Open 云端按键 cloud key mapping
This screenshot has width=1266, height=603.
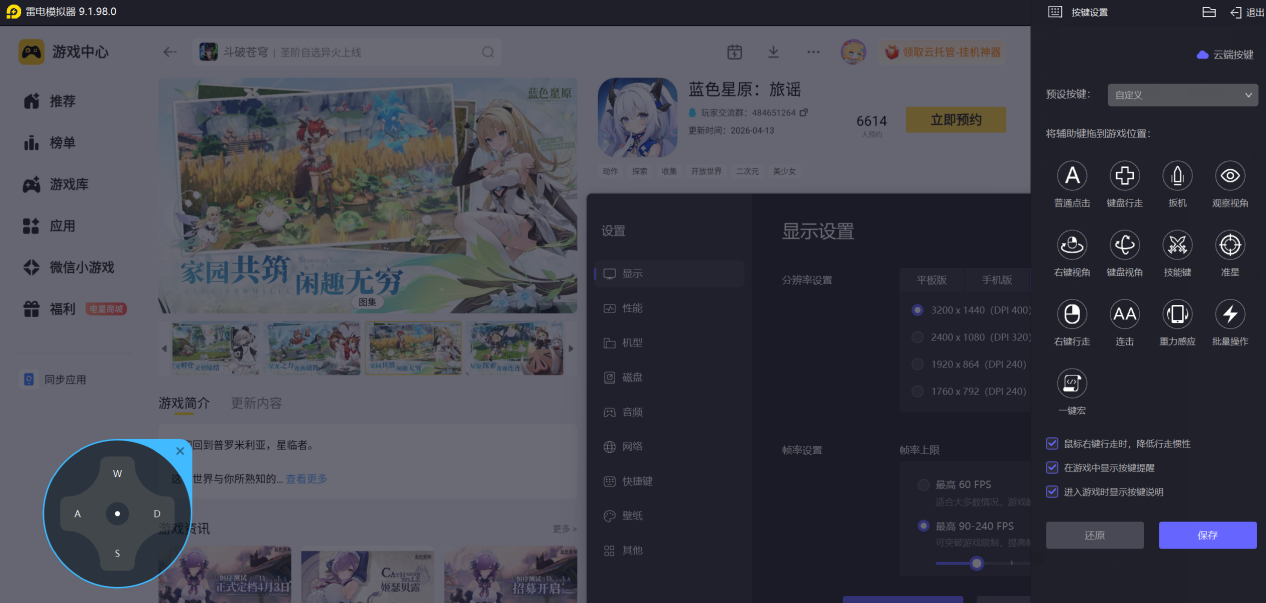point(1225,55)
